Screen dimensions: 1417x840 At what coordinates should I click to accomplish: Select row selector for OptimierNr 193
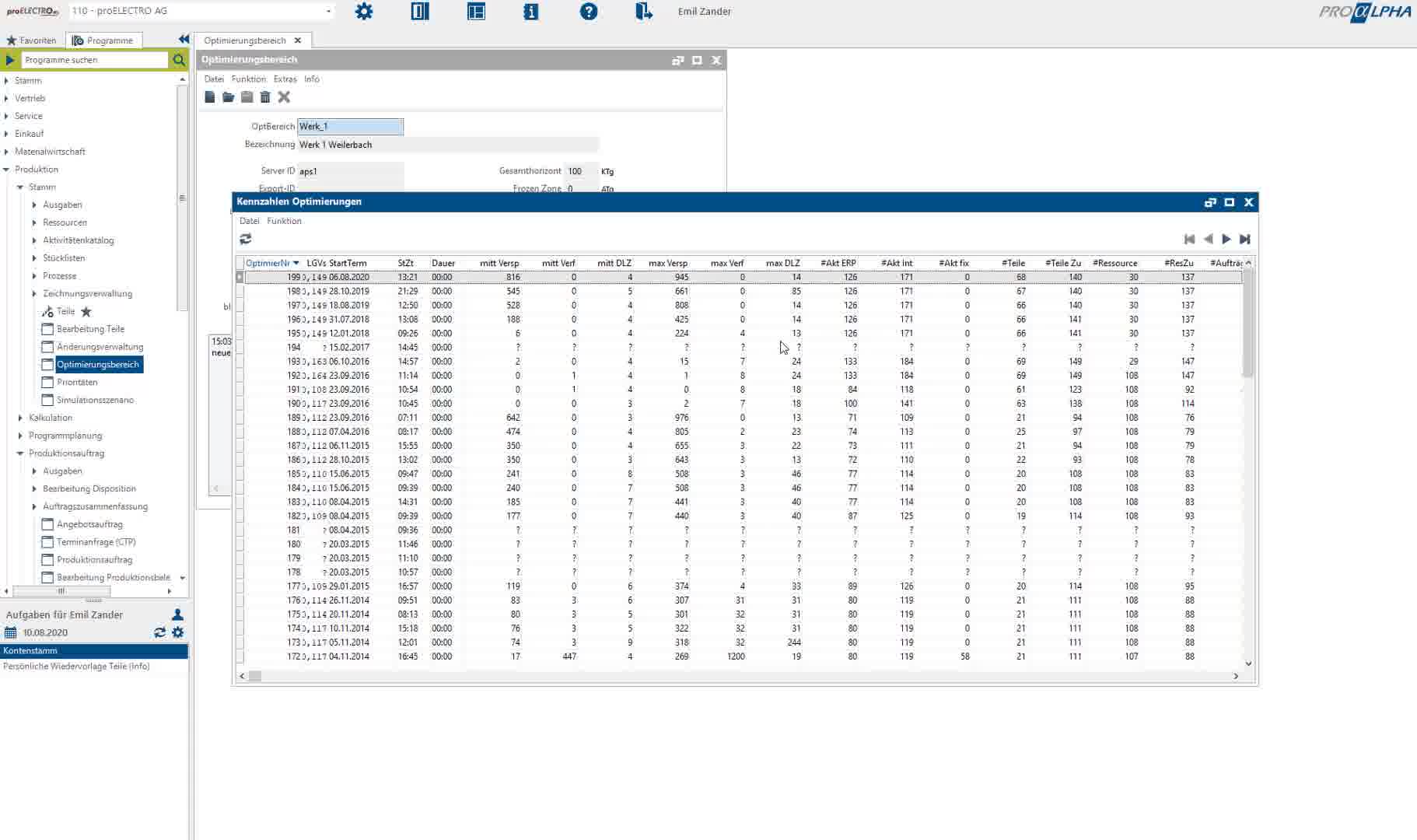[x=240, y=361]
